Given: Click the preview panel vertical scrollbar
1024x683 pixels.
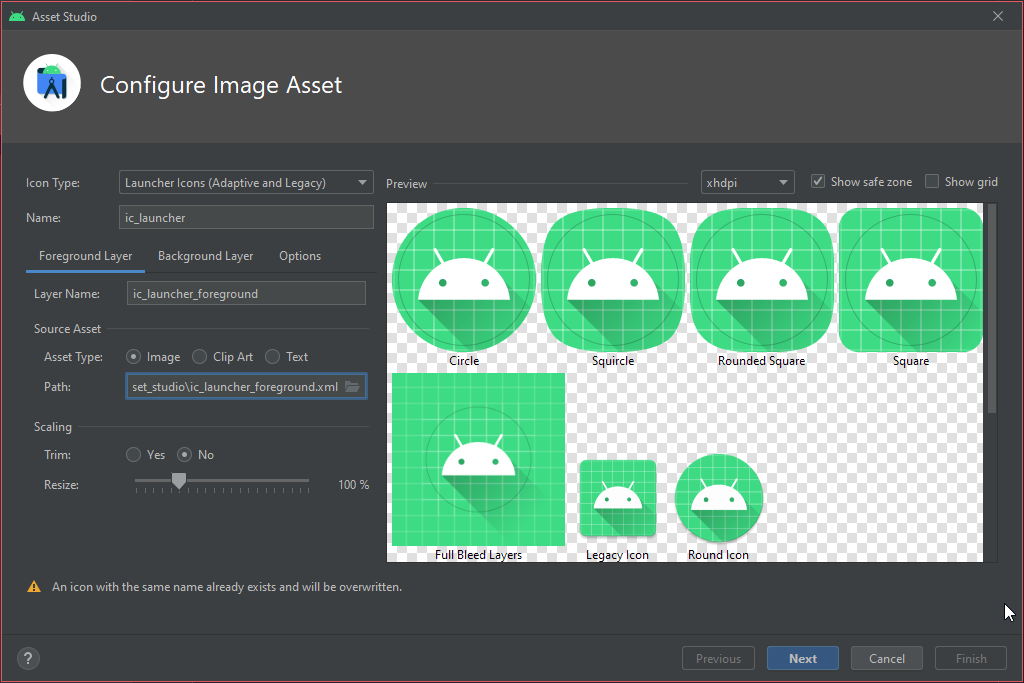Looking at the screenshot, I should click(992, 308).
